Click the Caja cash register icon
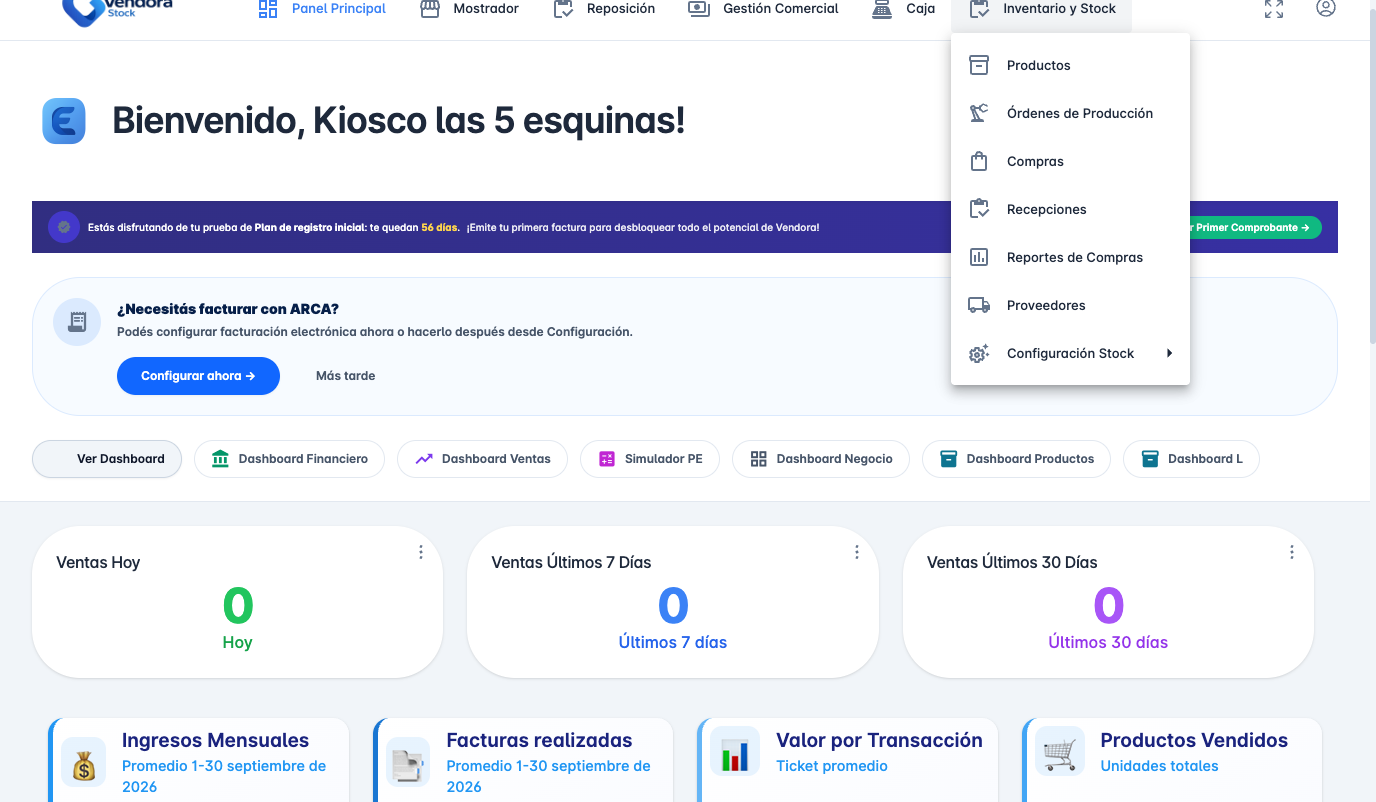The height and width of the screenshot is (802, 1376). pyautogui.click(x=882, y=9)
